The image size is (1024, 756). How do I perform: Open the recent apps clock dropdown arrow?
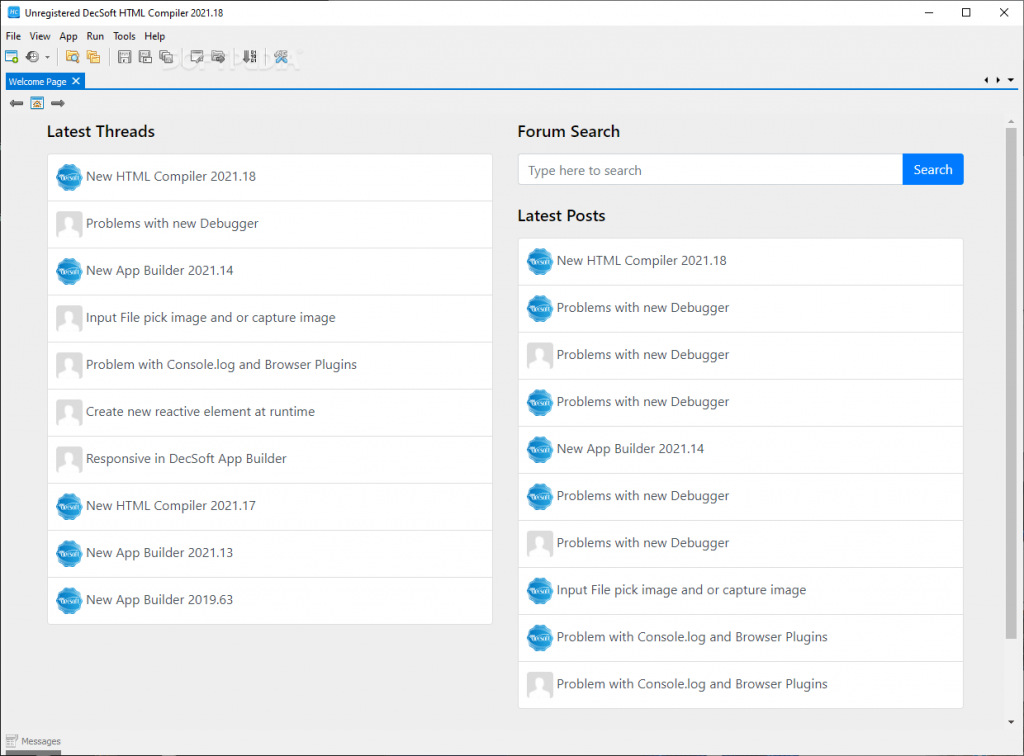click(x=47, y=58)
